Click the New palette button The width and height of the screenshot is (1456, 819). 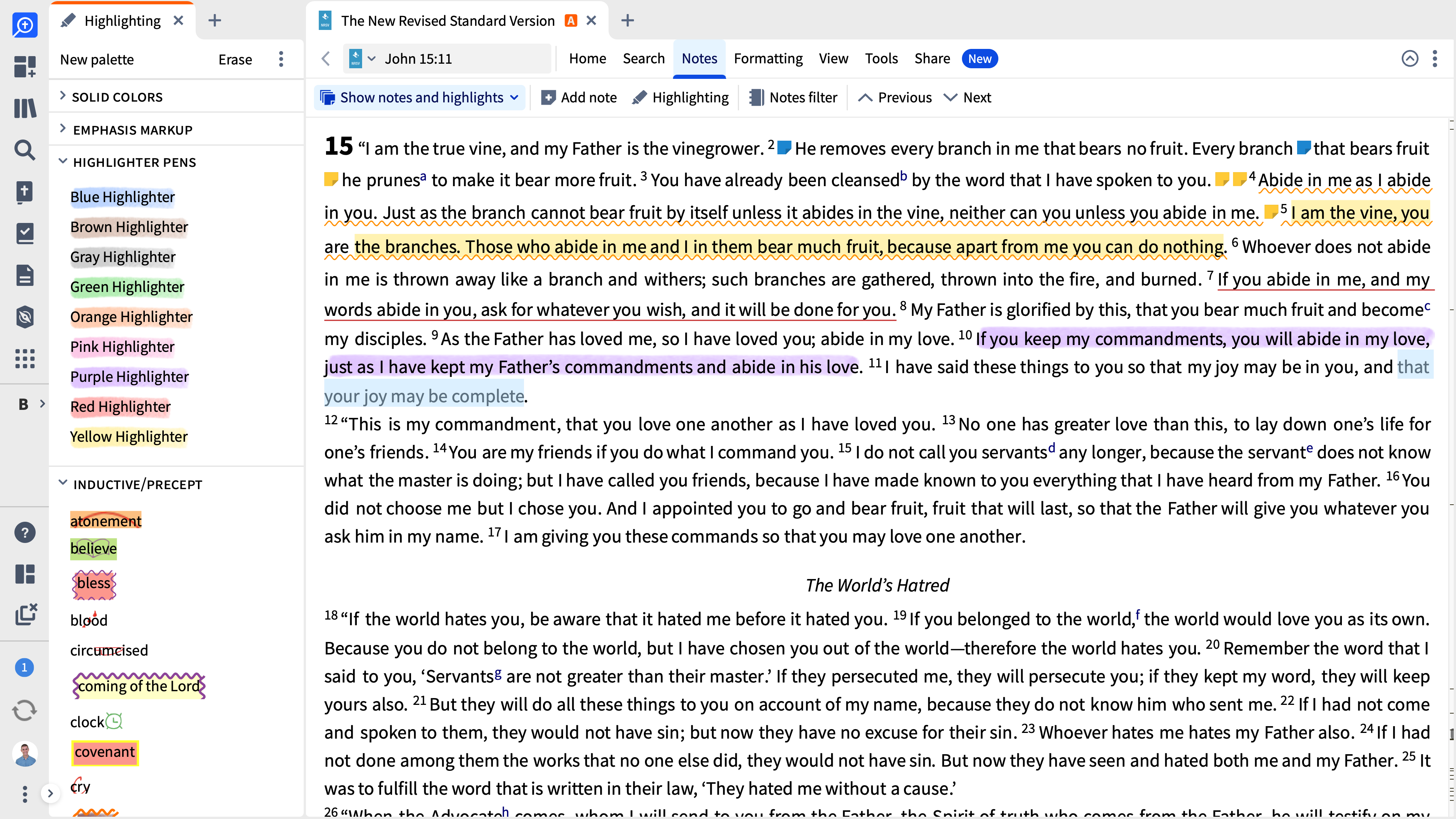pos(97,60)
